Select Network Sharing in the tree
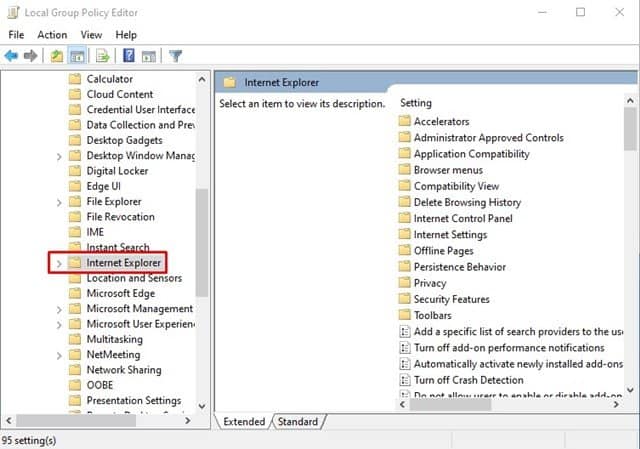The height and width of the screenshot is (449, 640). point(124,369)
